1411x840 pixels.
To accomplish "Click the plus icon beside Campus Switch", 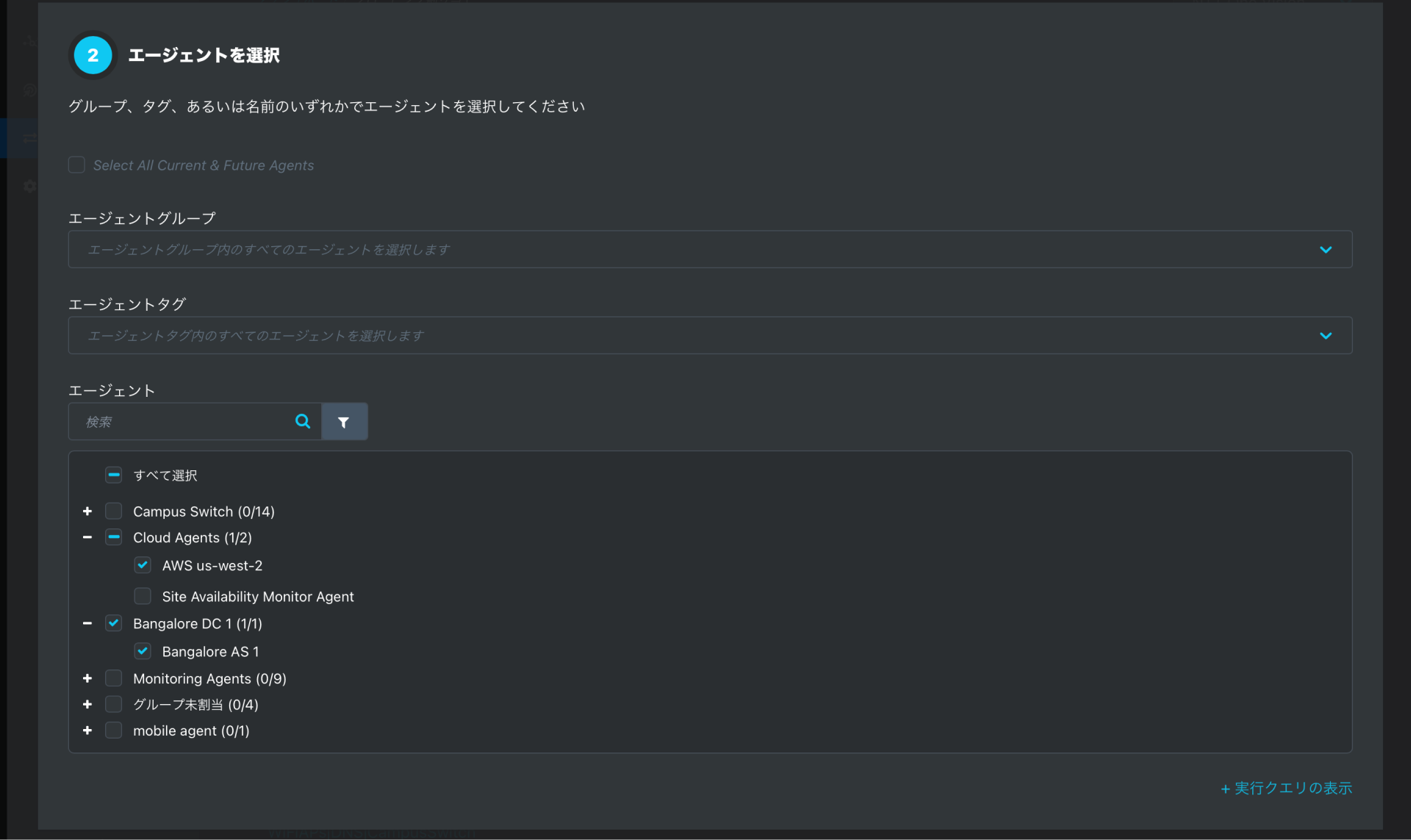I will tap(87, 511).
